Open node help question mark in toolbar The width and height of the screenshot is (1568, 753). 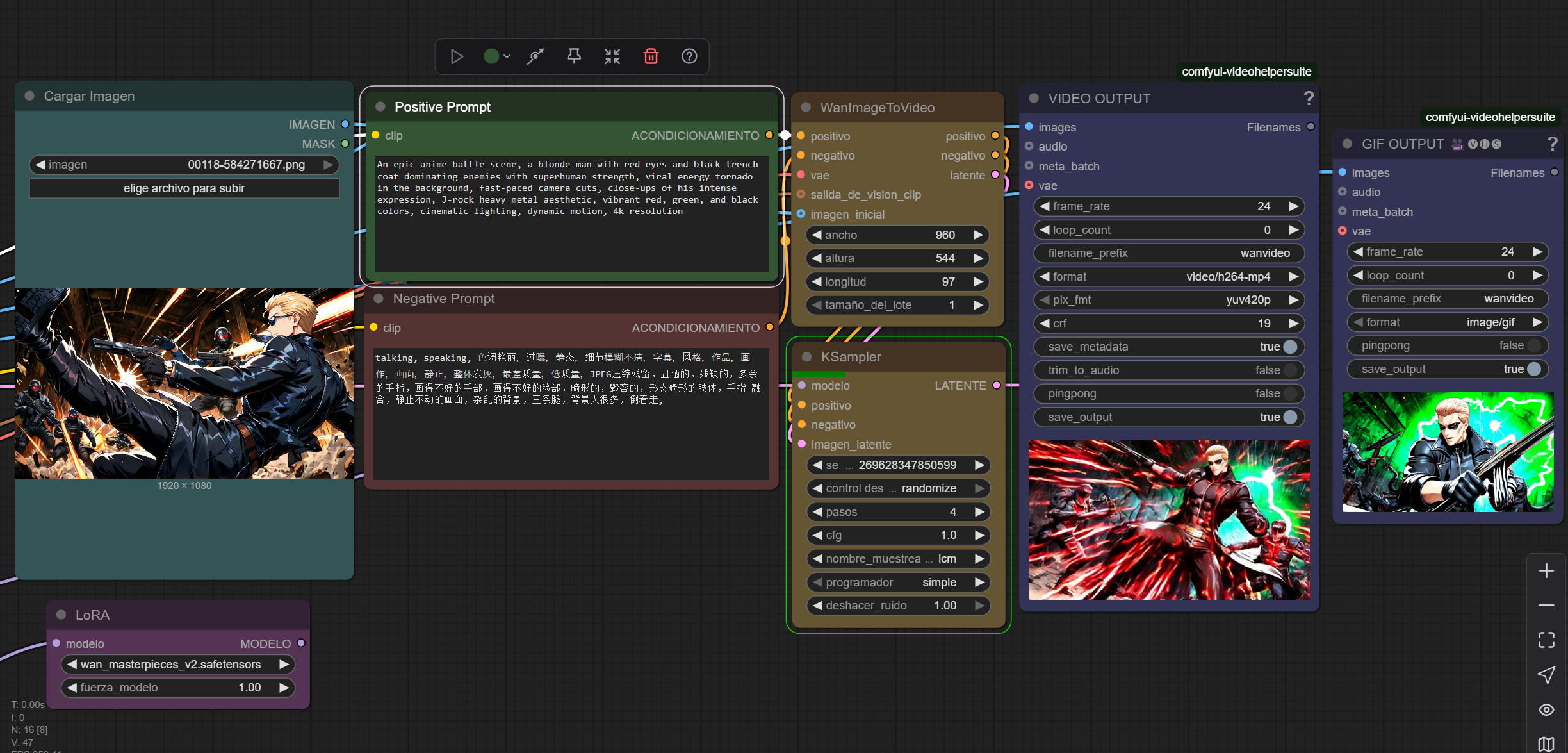689,56
